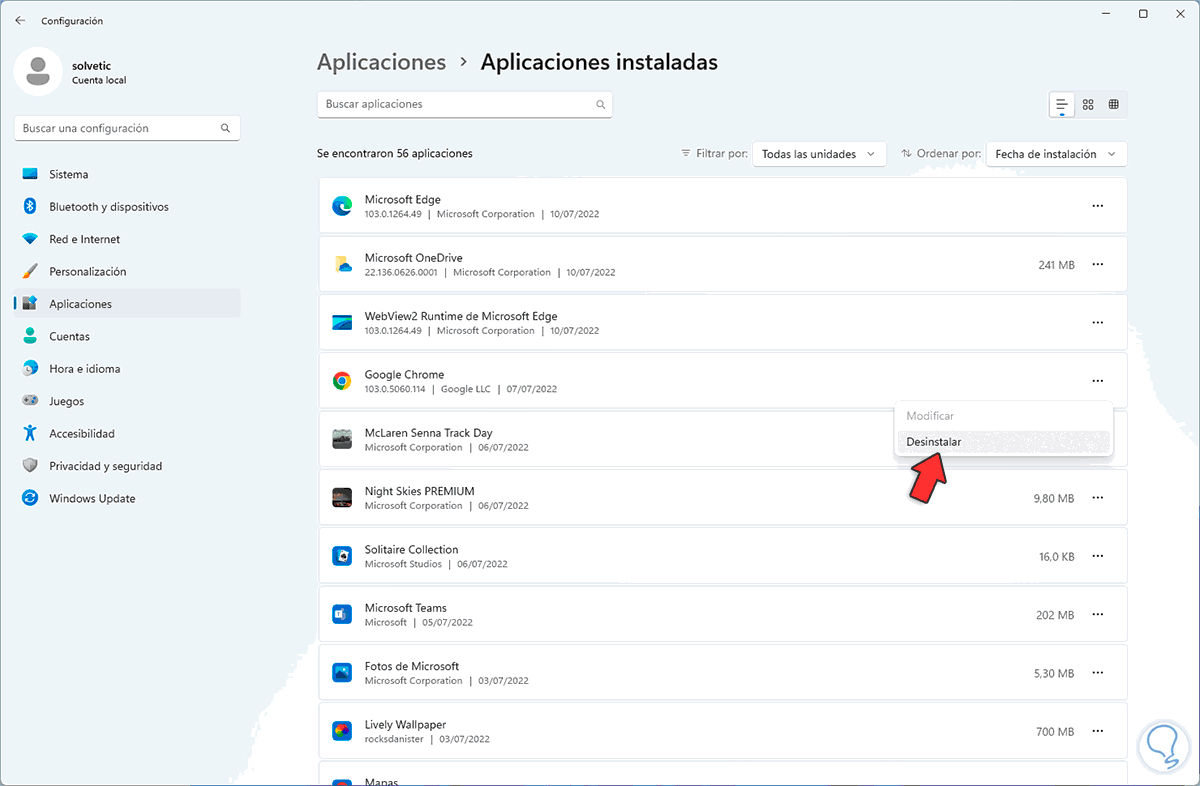Click the Fotos de Microsoft icon

coord(342,672)
